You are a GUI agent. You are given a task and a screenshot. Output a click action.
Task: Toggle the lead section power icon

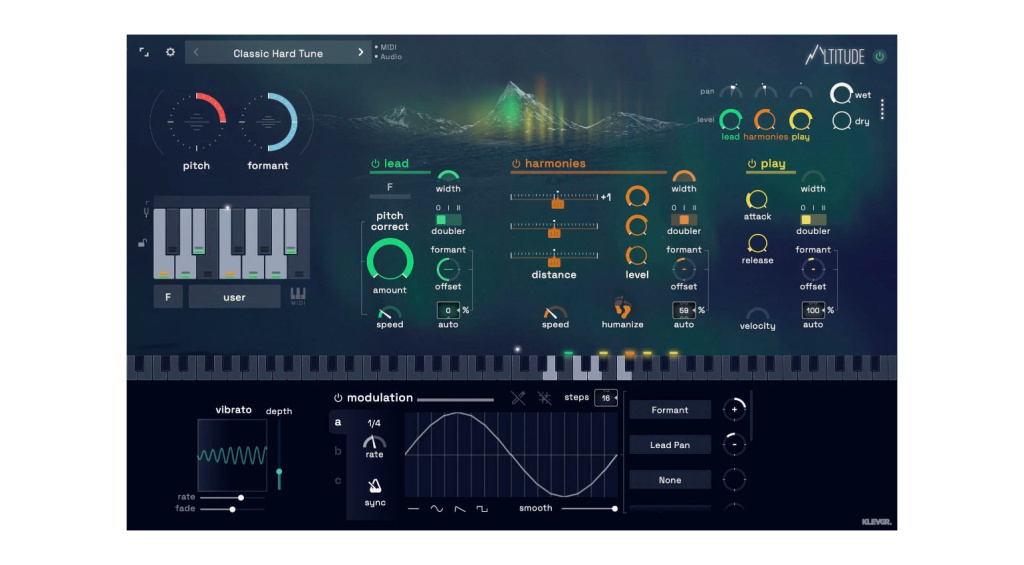click(x=376, y=164)
